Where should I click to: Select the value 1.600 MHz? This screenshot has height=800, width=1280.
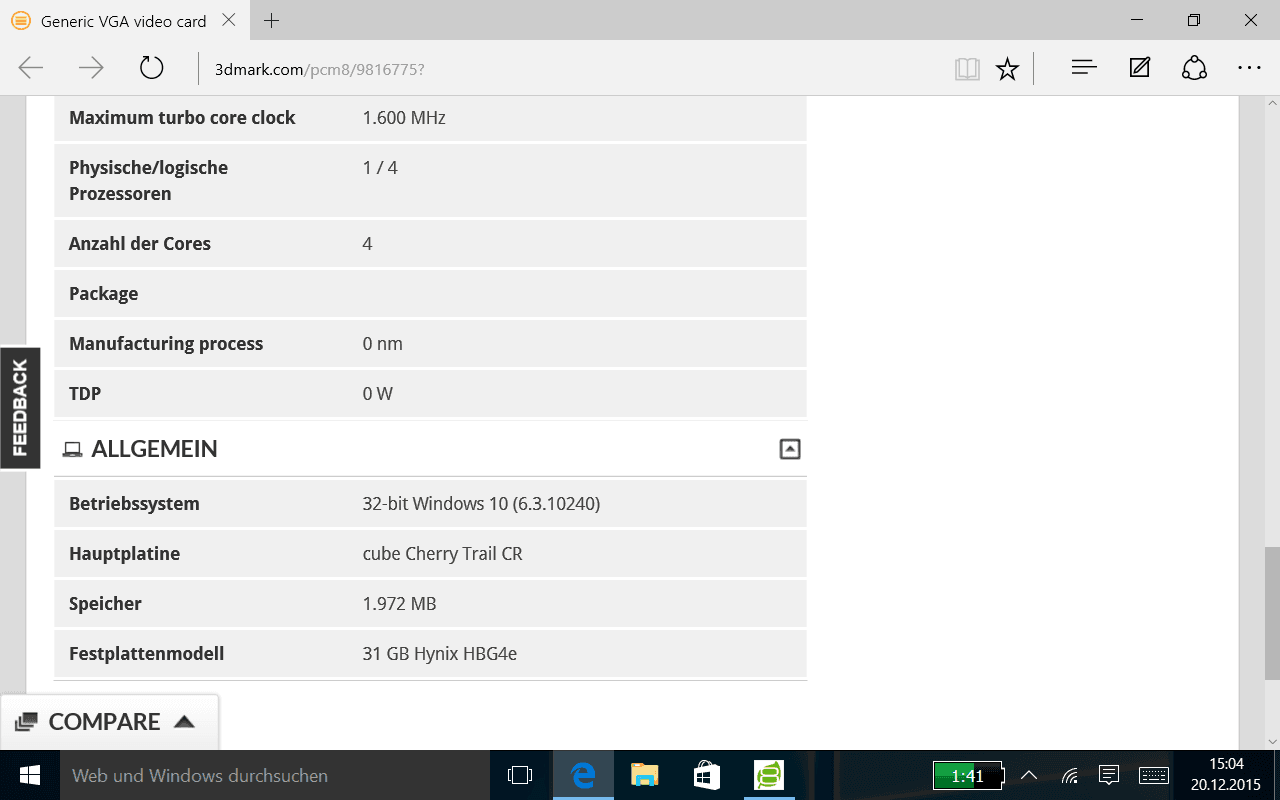coord(404,118)
